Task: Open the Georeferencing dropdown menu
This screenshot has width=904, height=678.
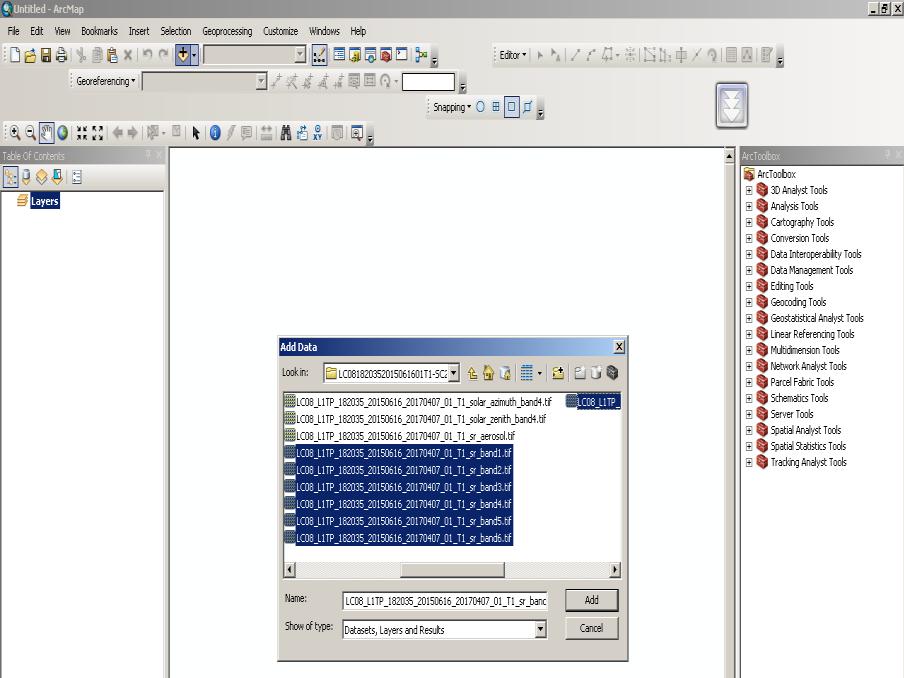Action: pos(106,81)
